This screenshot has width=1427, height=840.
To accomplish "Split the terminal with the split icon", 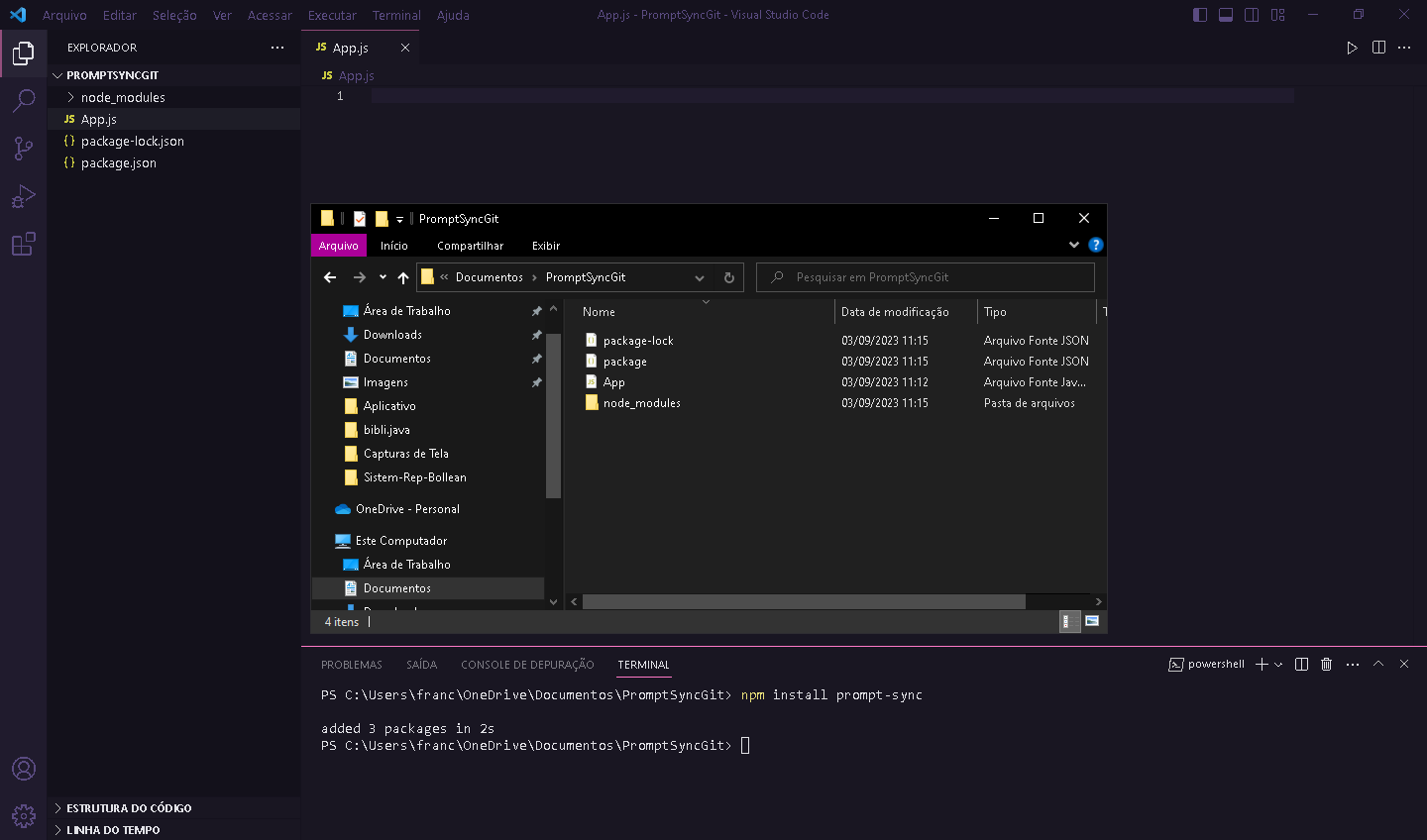I will pos(1300,664).
